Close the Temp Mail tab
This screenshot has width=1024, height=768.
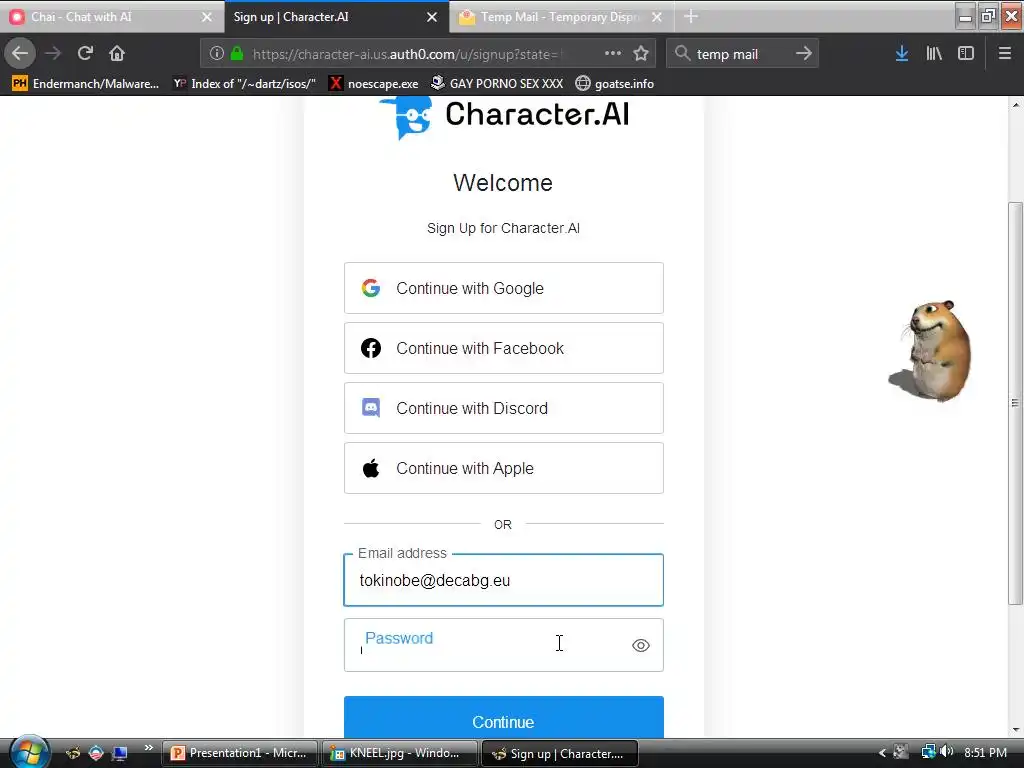tap(657, 17)
